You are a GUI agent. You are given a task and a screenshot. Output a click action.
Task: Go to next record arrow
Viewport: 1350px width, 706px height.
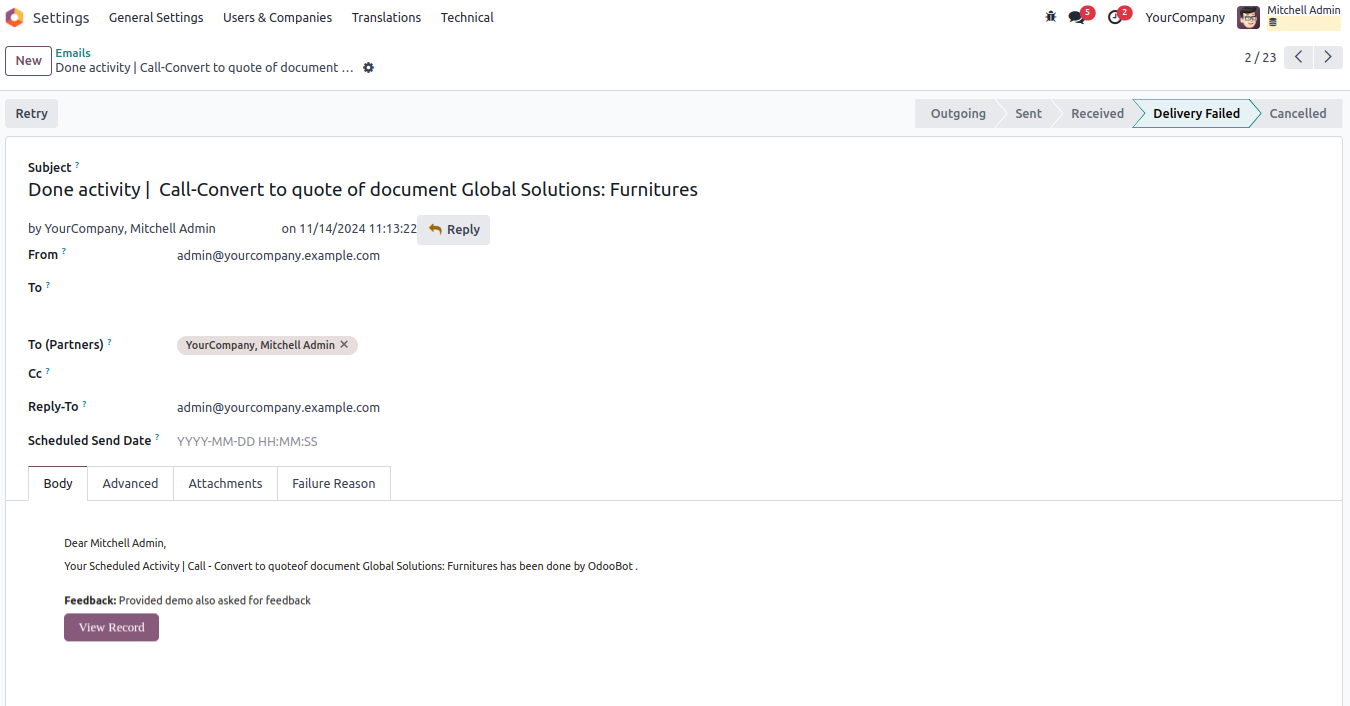click(1327, 57)
